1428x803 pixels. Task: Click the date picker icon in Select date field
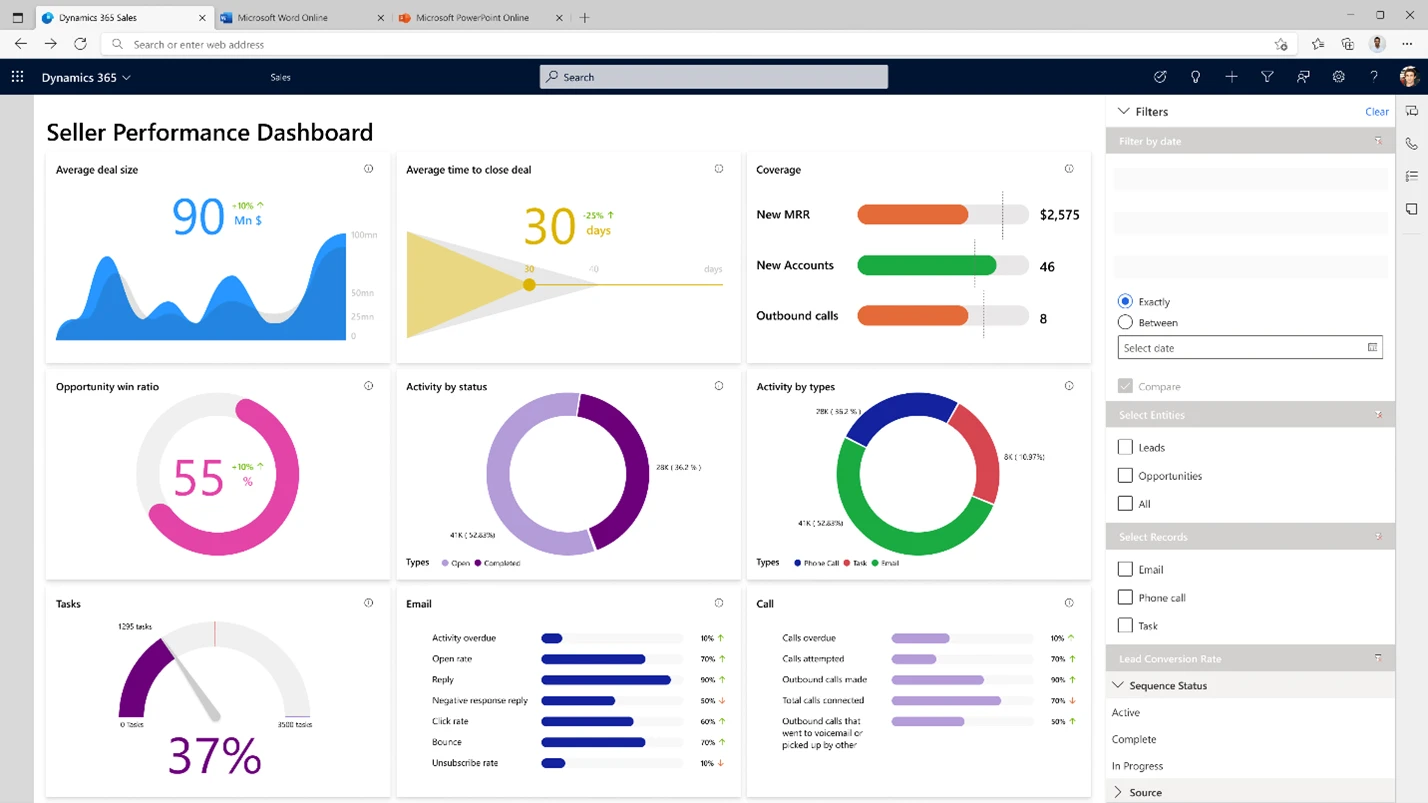point(1372,347)
